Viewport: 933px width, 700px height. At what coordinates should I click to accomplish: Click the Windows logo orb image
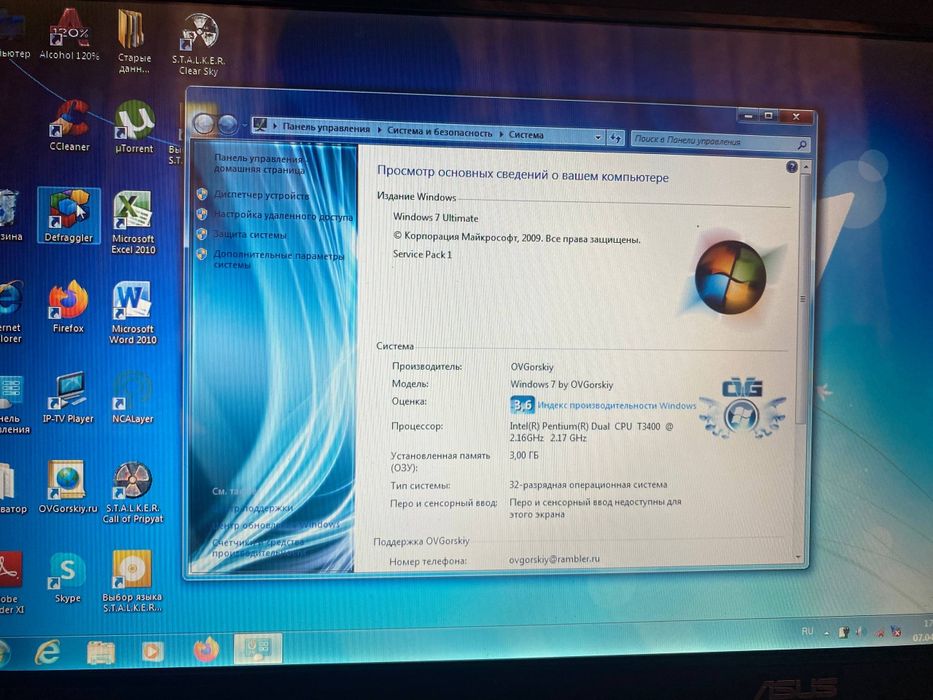[x=730, y=276]
